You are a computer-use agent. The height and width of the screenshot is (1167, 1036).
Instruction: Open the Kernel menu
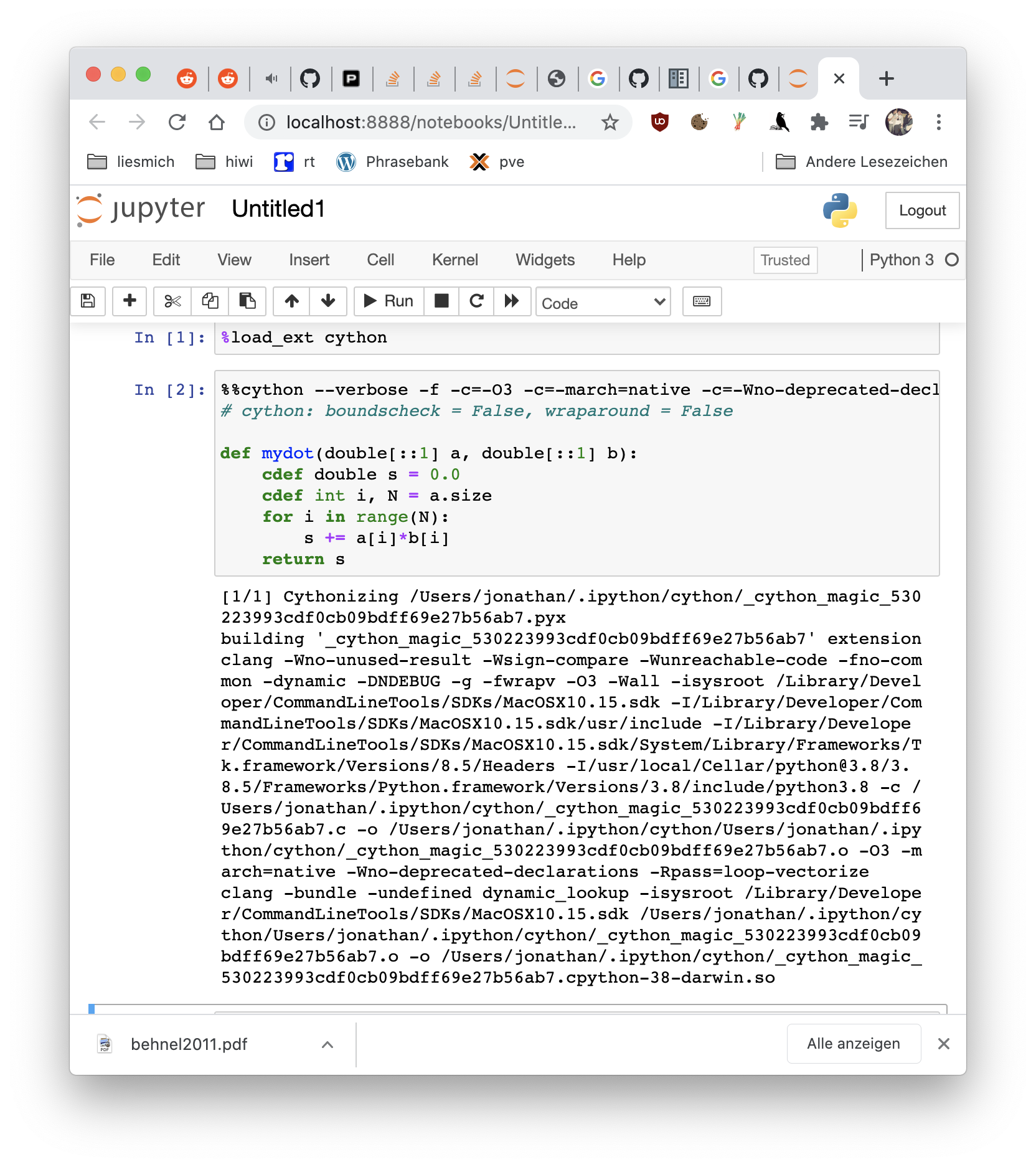point(455,260)
